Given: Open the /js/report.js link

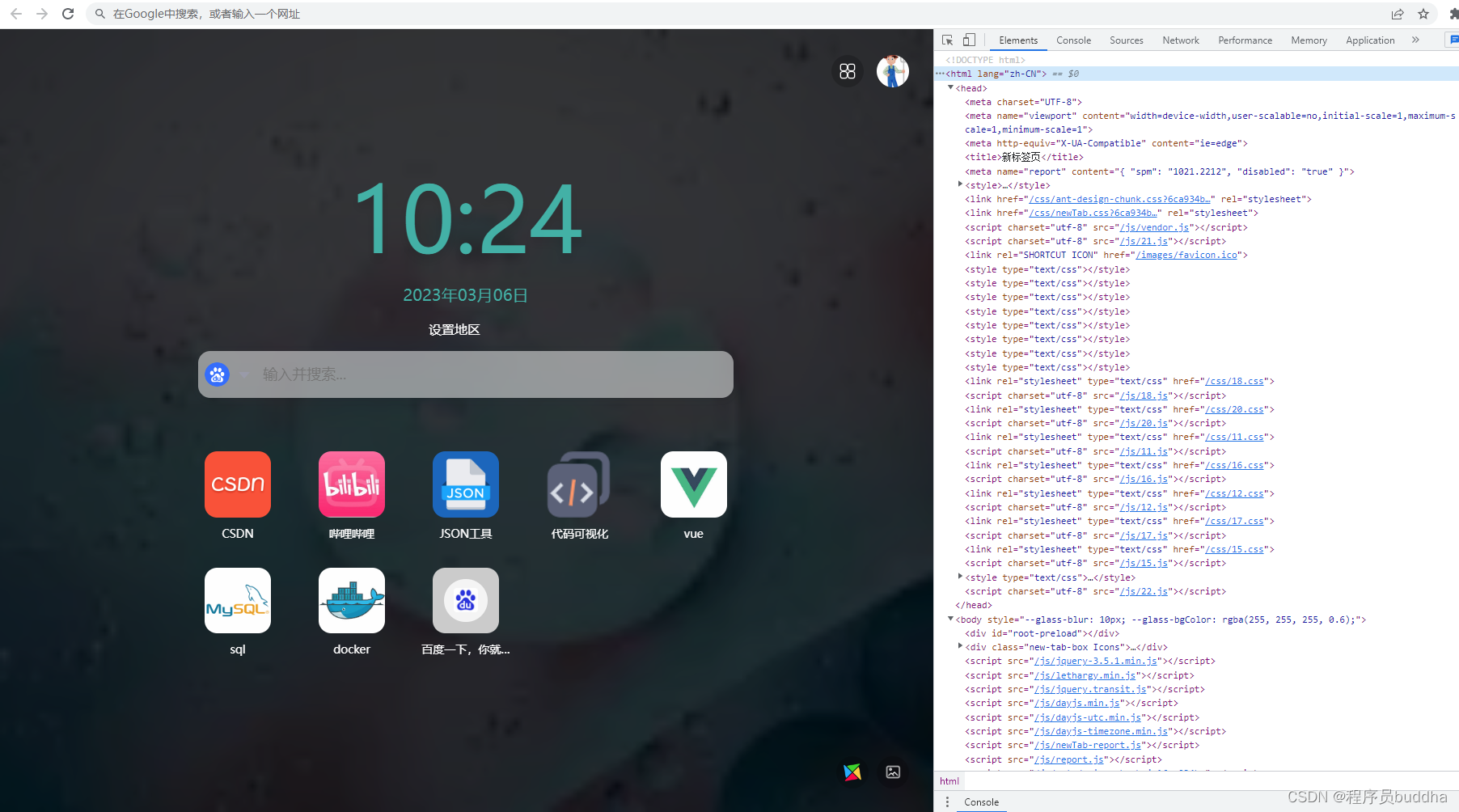Looking at the screenshot, I should tap(1068, 760).
